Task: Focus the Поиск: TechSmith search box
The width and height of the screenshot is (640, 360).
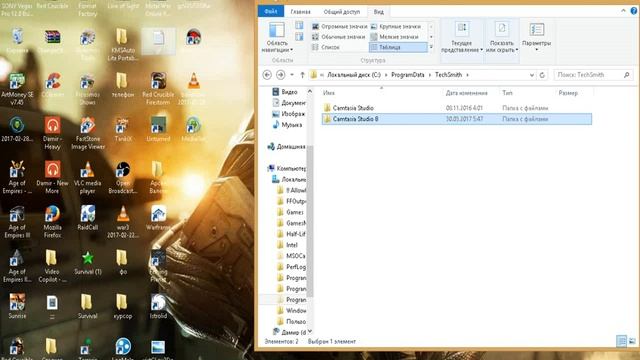Action: (593, 75)
